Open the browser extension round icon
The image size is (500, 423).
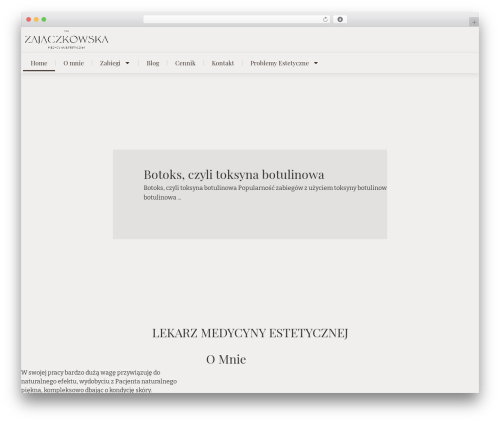tap(340, 20)
